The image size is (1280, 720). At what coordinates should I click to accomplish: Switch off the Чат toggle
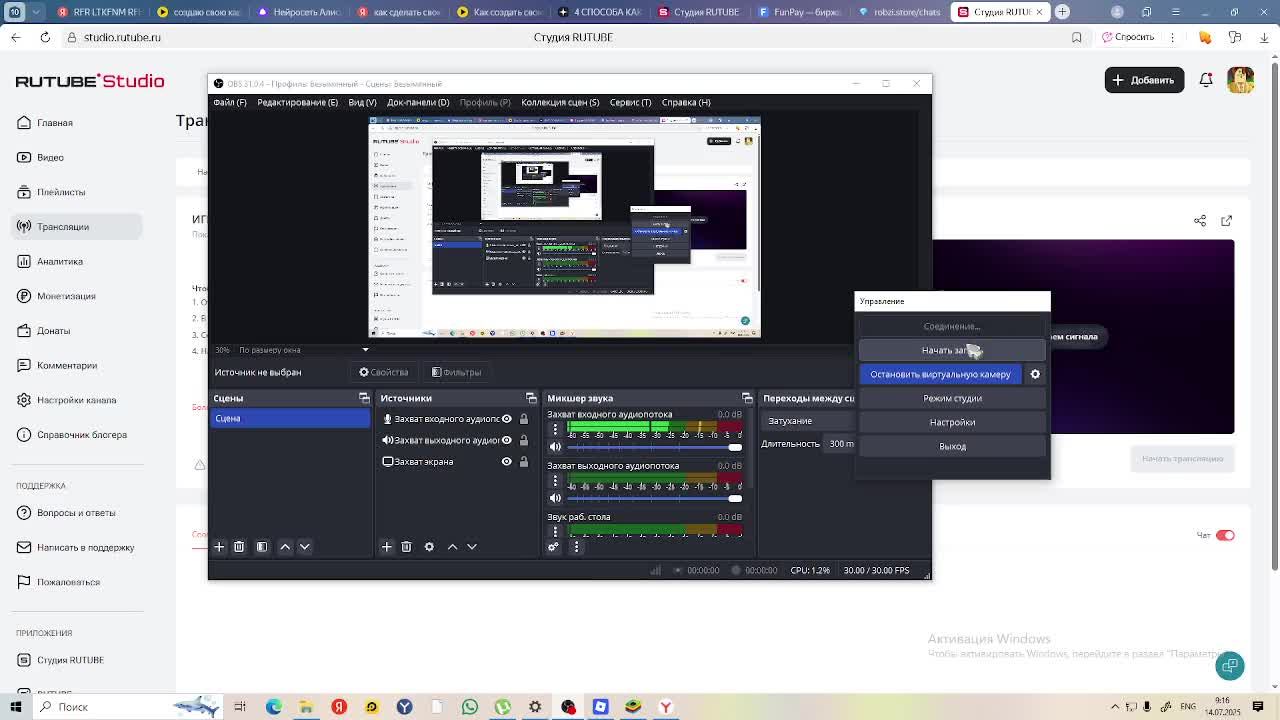(1225, 535)
